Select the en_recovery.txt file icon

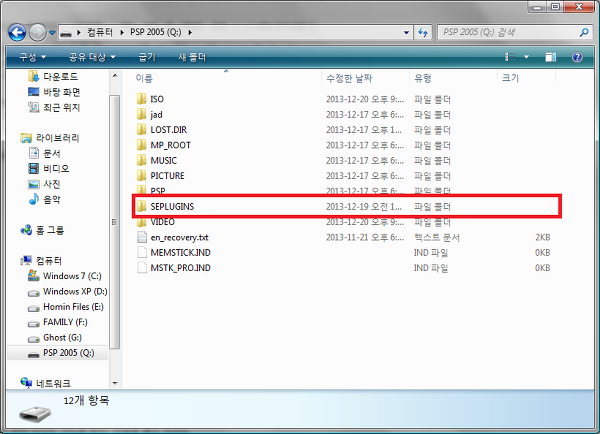(142, 237)
